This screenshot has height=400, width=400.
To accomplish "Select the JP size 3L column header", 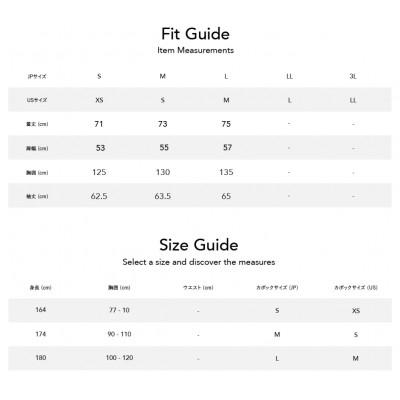I will point(353,76).
